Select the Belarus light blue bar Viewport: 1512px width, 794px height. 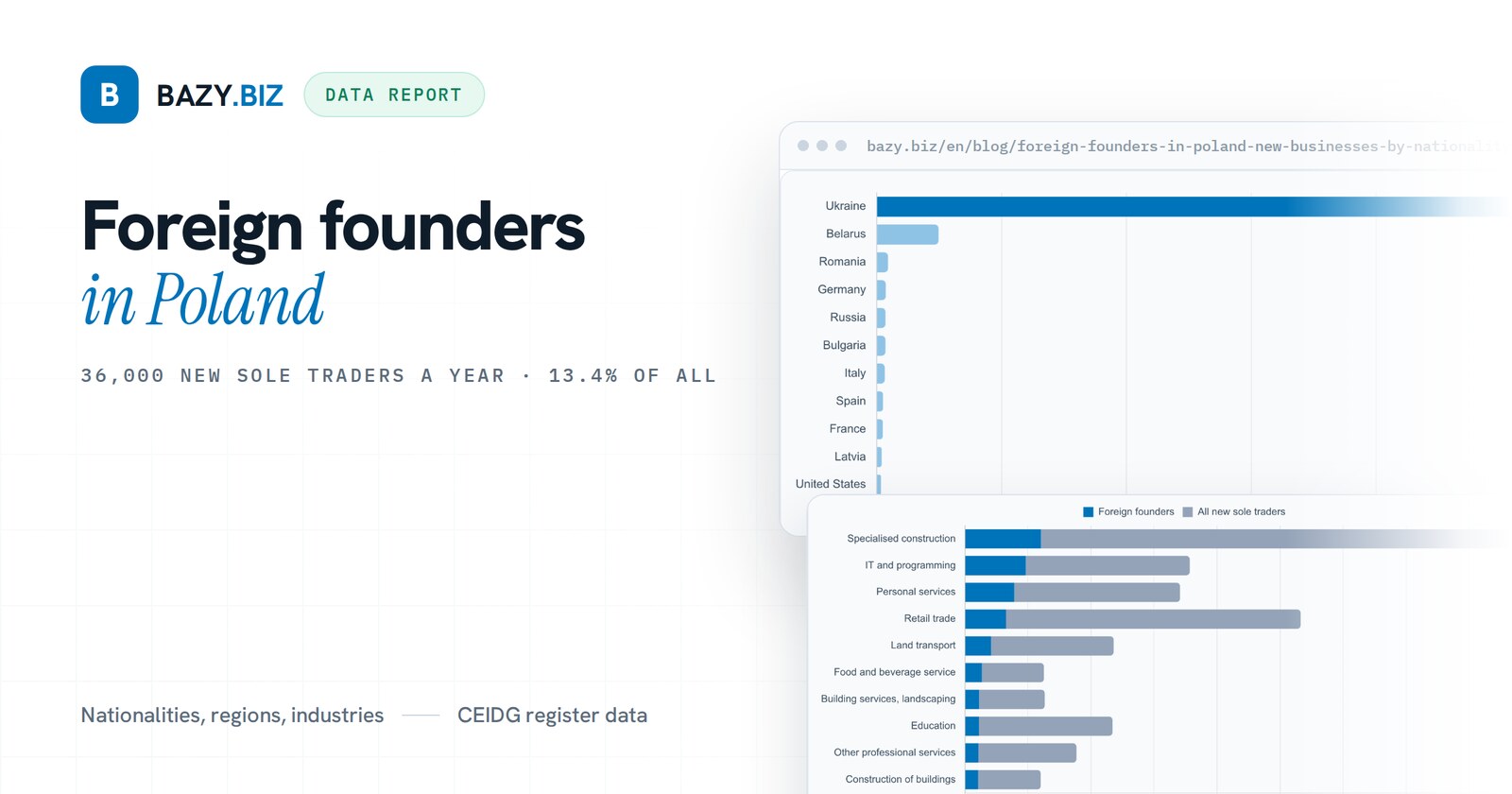point(907,234)
